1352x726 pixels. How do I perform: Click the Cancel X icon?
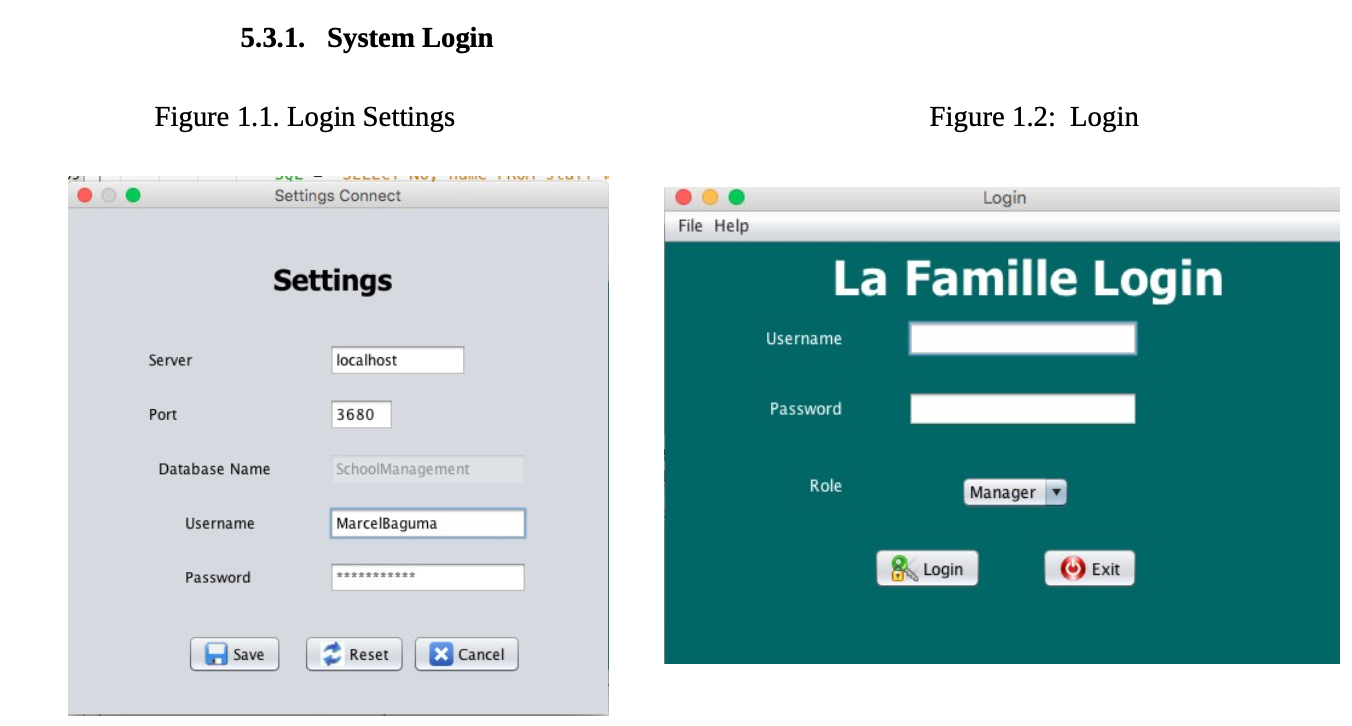click(441, 654)
